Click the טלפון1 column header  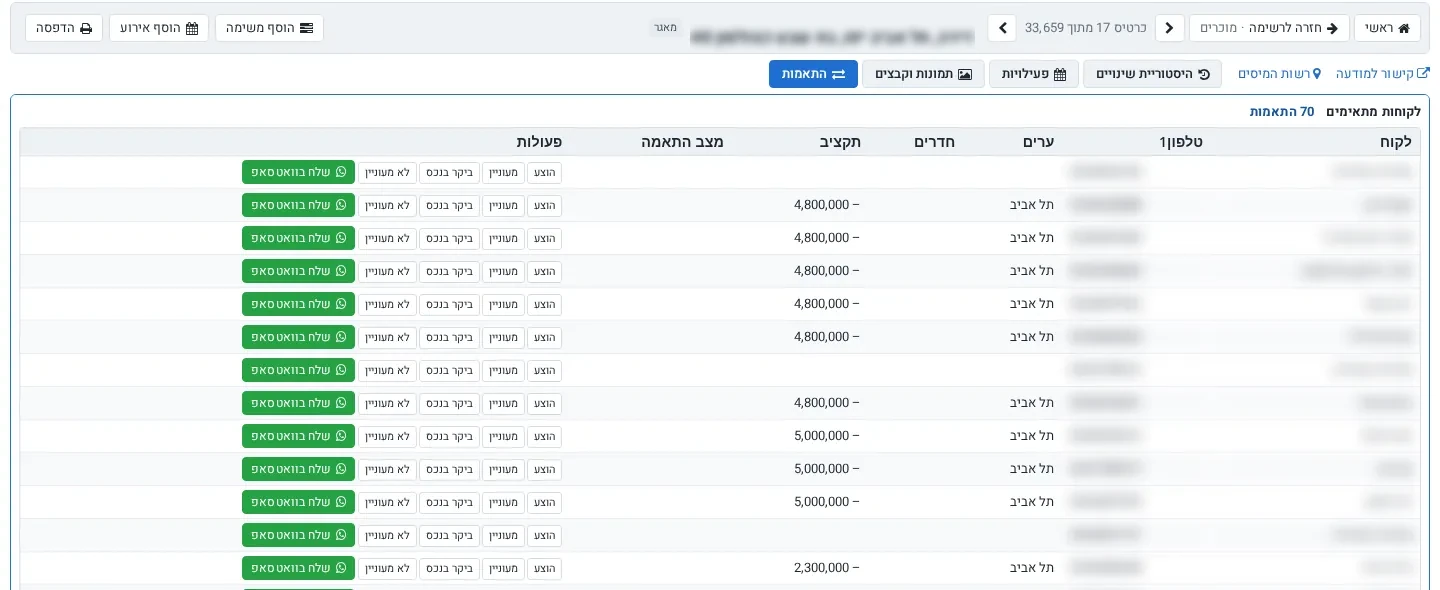[x=1180, y=142]
